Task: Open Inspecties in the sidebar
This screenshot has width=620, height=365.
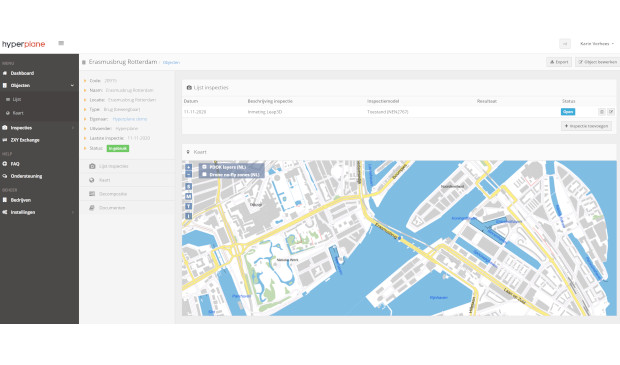Action: [x=21, y=128]
